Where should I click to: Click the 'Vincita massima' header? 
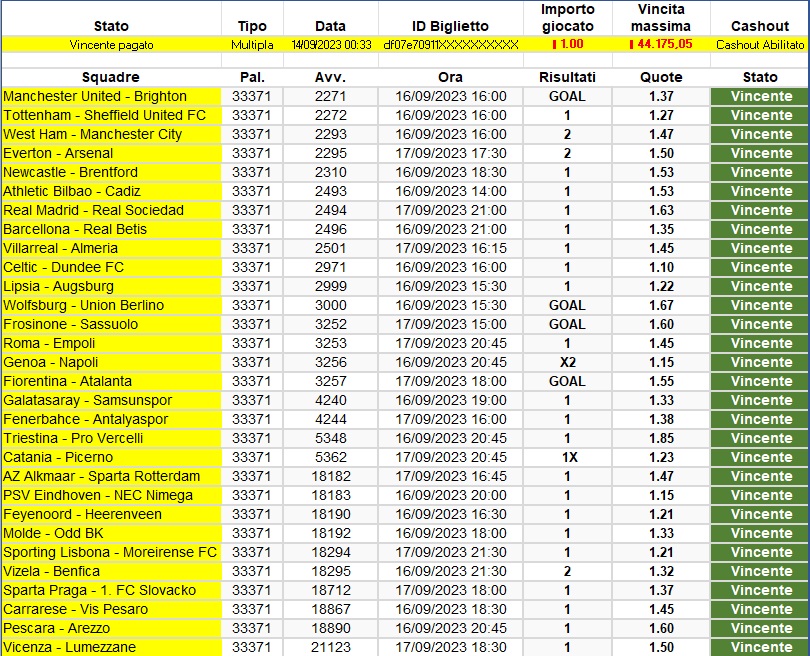[x=661, y=18]
